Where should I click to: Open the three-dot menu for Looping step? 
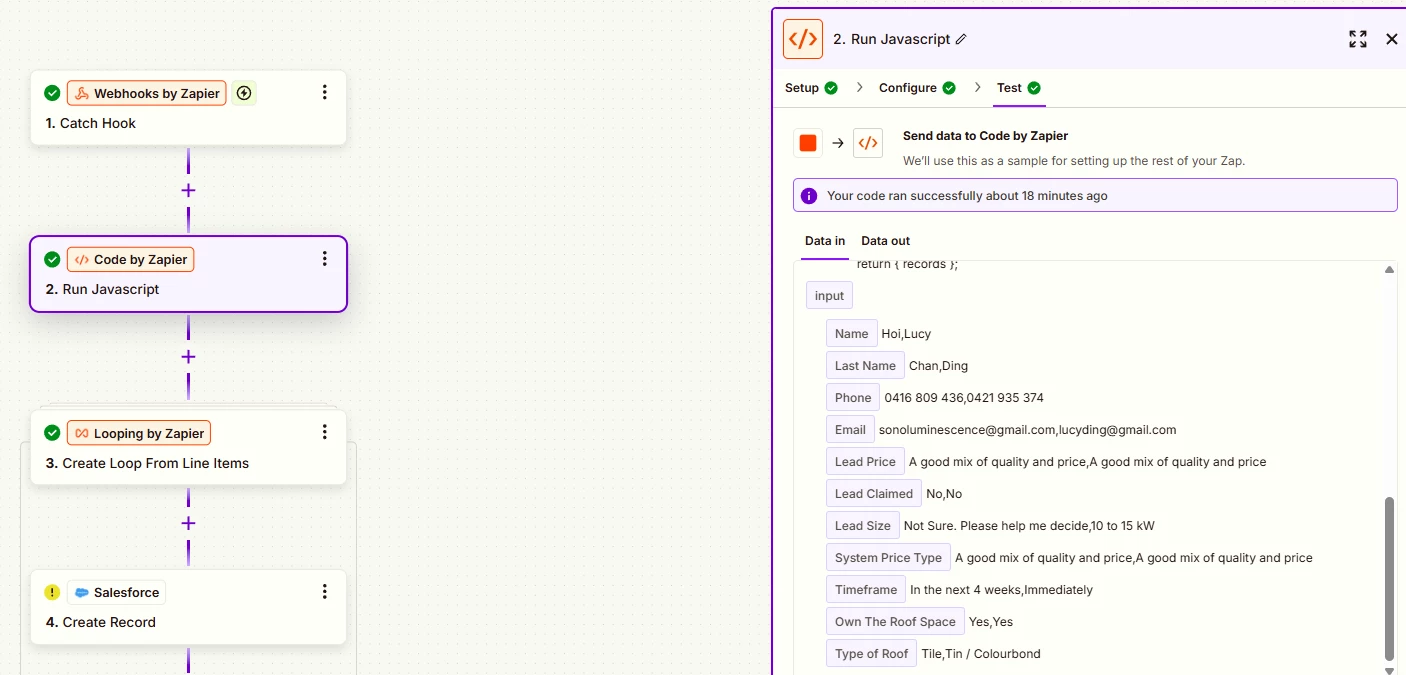coord(324,432)
